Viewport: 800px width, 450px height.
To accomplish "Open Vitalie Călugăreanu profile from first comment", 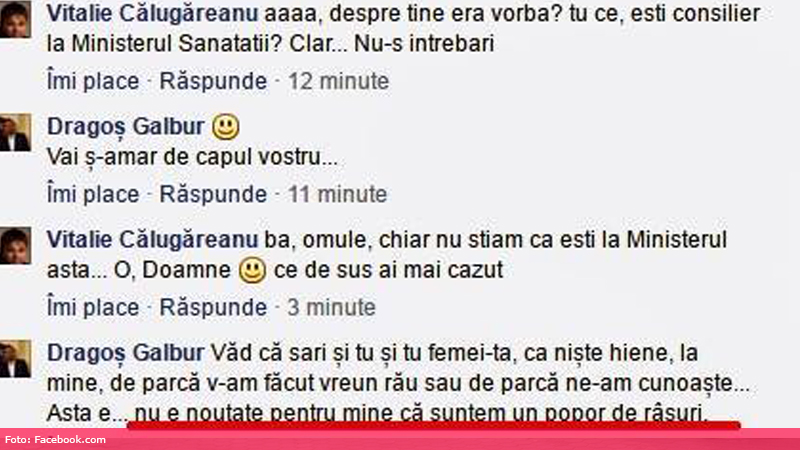I will 153,14.
